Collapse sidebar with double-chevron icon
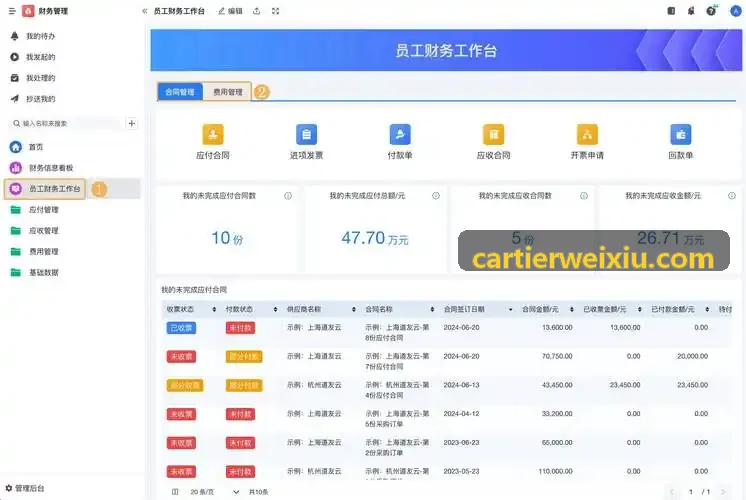 [x=145, y=11]
